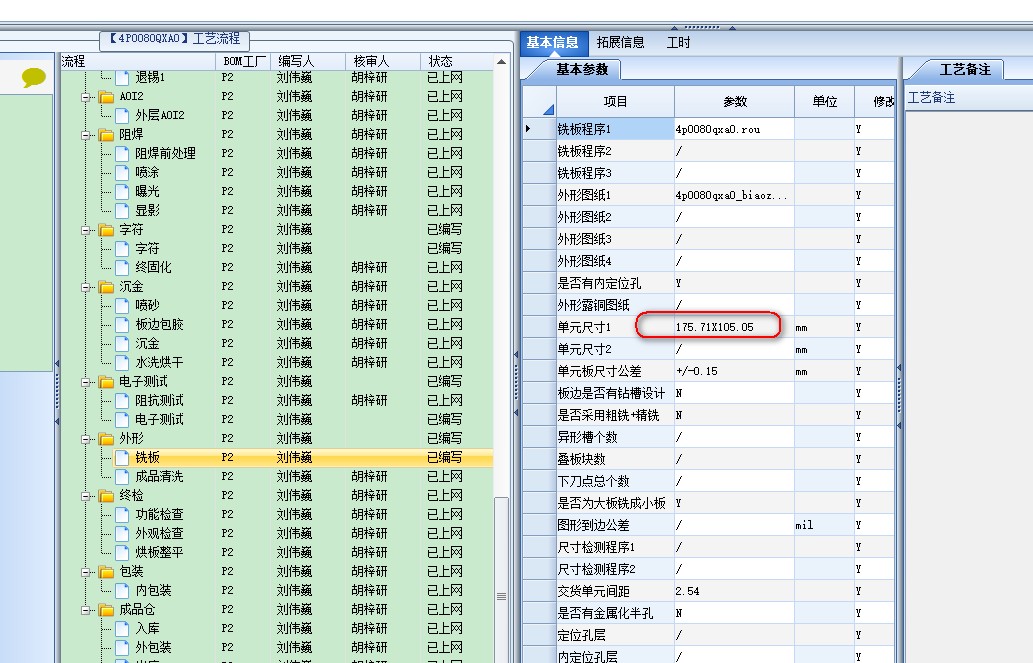Click the row selector for 铣板程序1

point(539,129)
